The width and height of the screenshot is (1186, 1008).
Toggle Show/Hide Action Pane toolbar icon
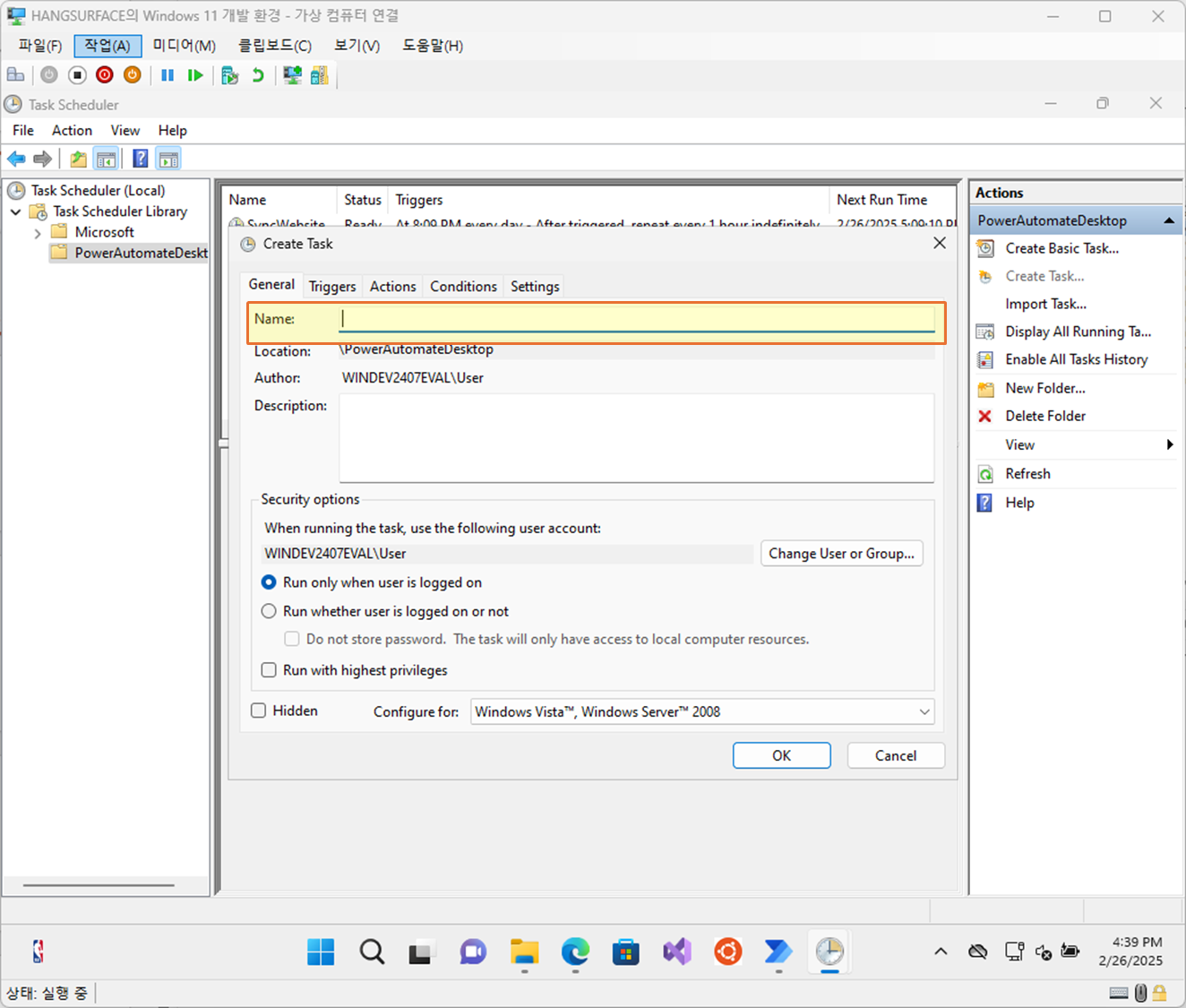coord(168,159)
